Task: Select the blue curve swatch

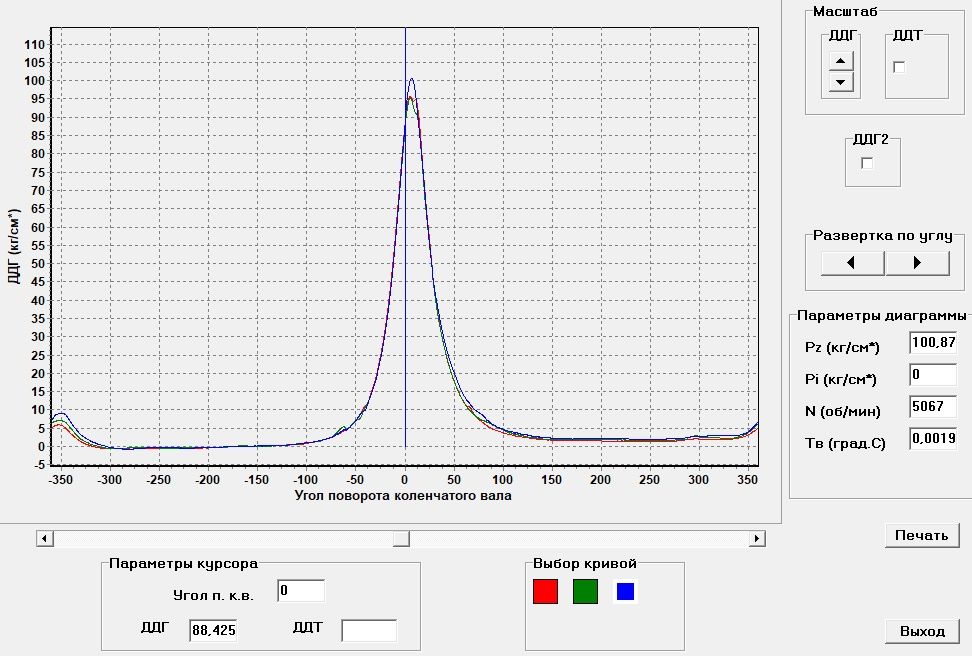Action: (x=625, y=592)
